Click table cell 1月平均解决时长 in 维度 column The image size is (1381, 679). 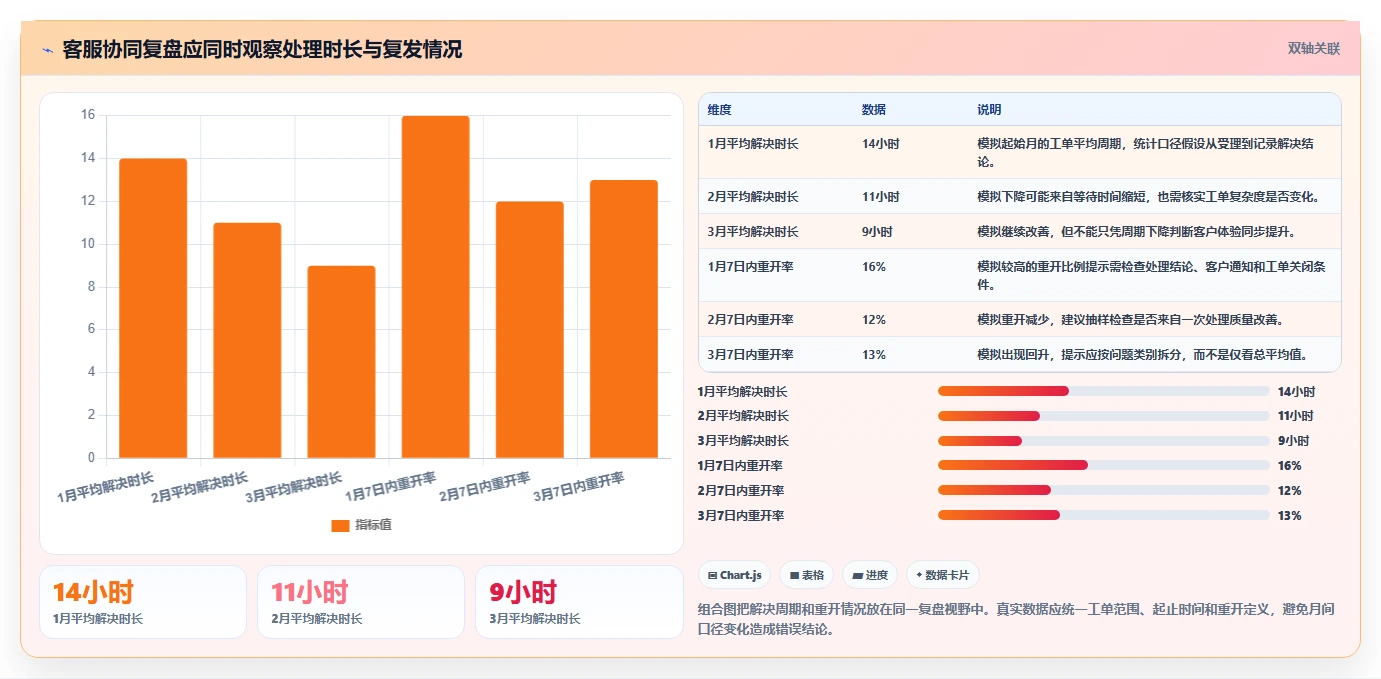pos(752,144)
